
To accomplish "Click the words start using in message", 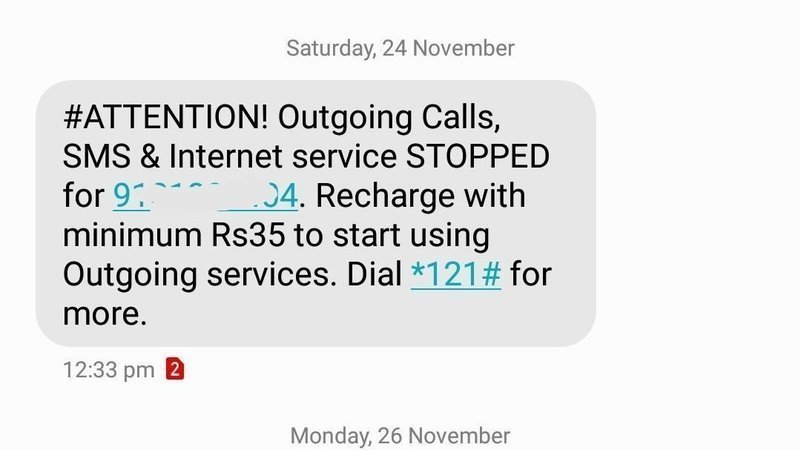I will click(411, 237).
